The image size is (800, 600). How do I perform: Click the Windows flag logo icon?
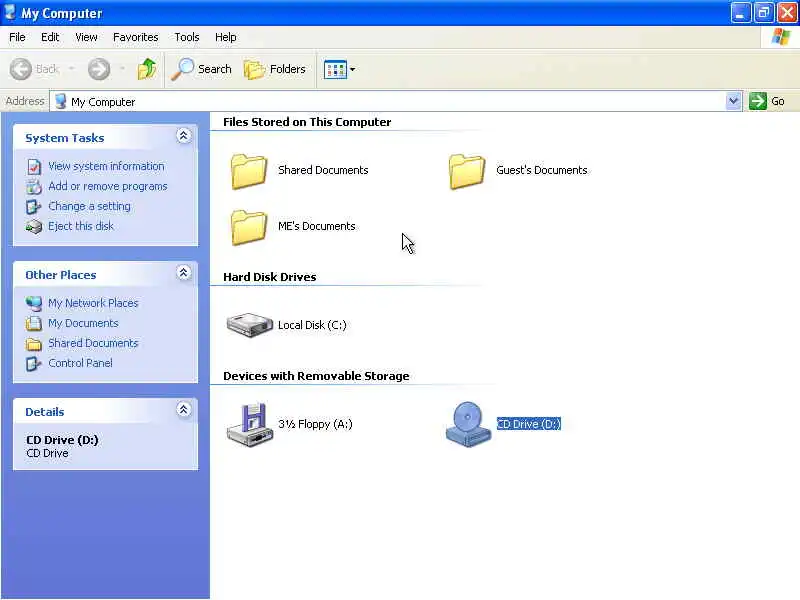coord(781,37)
